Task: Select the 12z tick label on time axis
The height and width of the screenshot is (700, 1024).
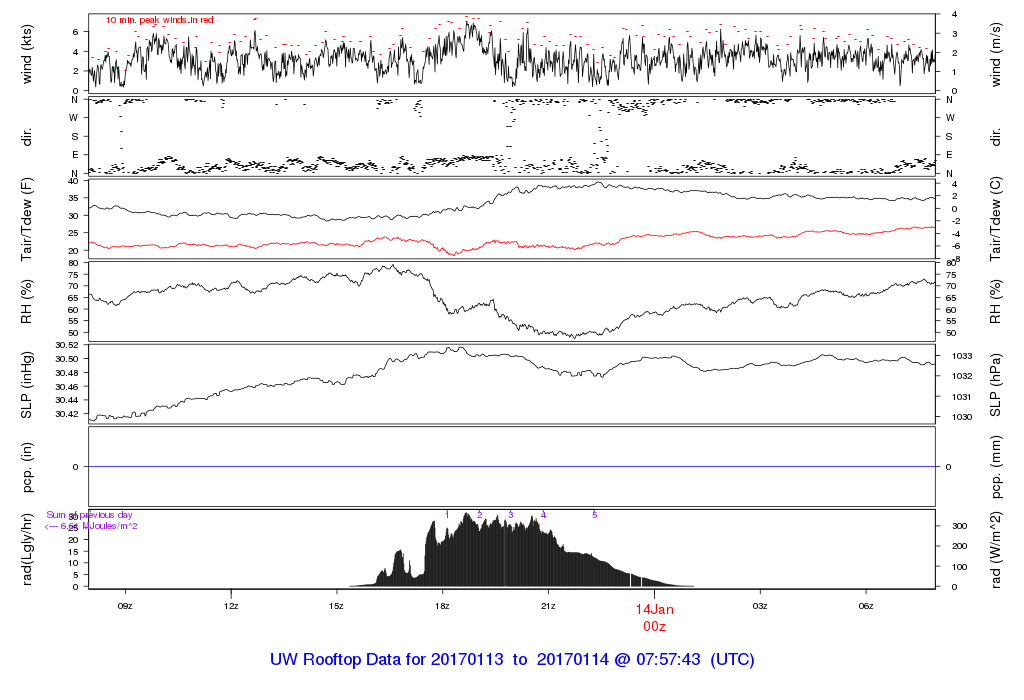Action: pos(231,604)
